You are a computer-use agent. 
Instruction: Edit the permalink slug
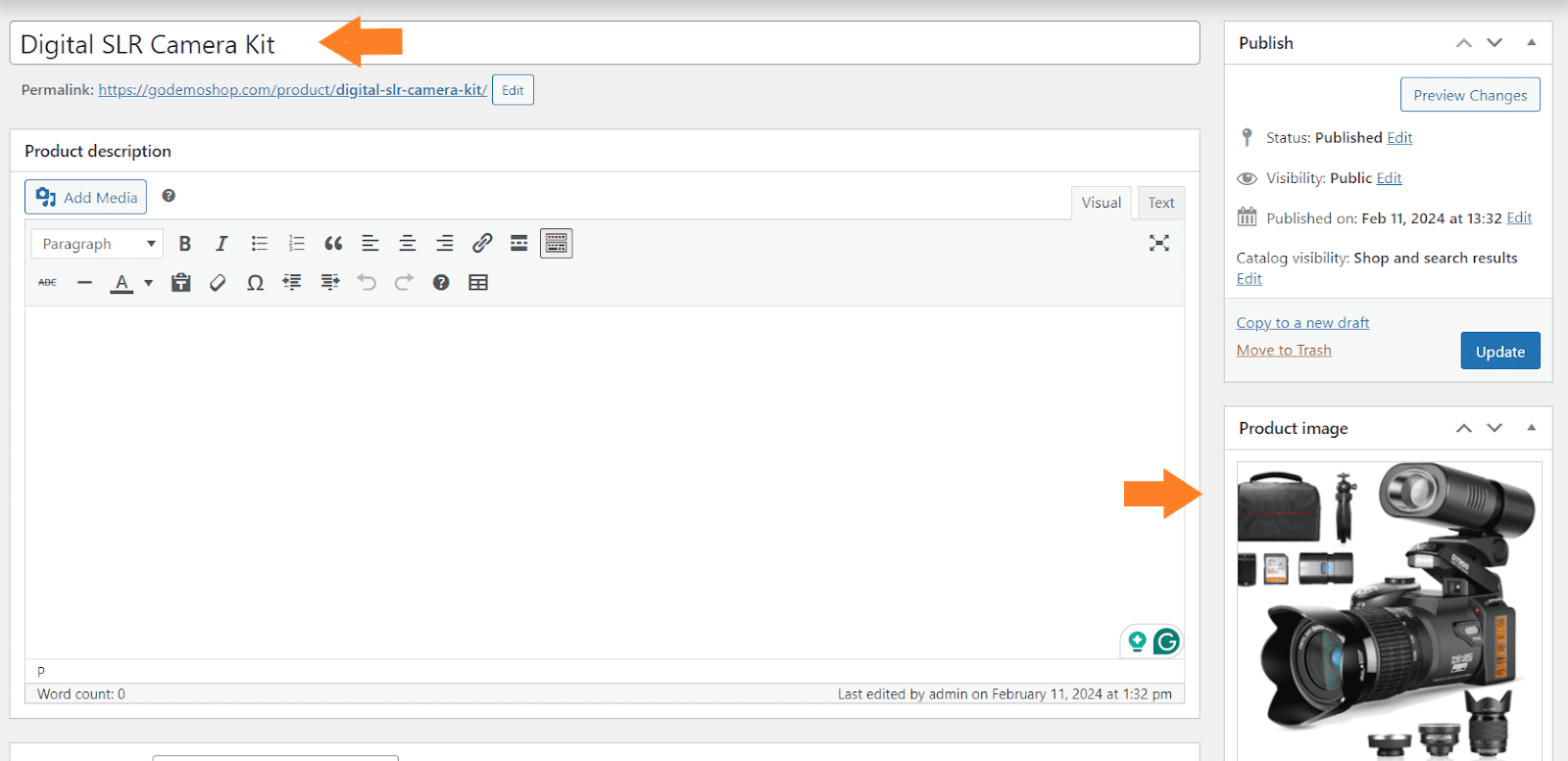pos(513,90)
